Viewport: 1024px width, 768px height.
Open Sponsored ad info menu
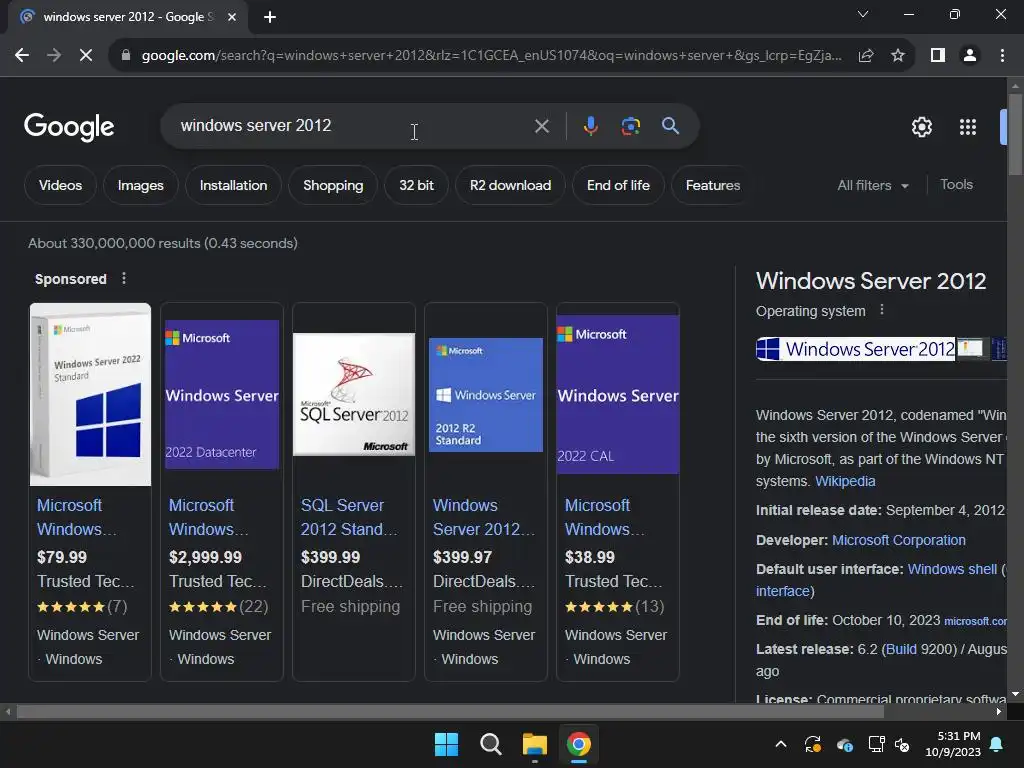point(124,279)
